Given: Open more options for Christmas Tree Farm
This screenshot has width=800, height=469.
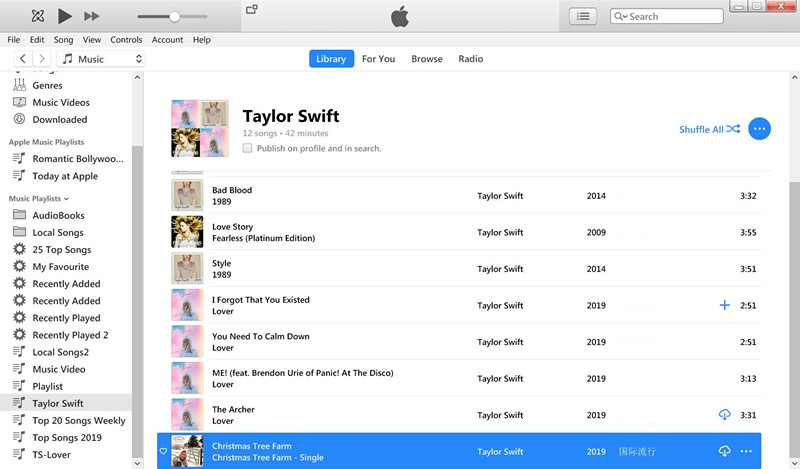Looking at the screenshot, I should pos(746,451).
